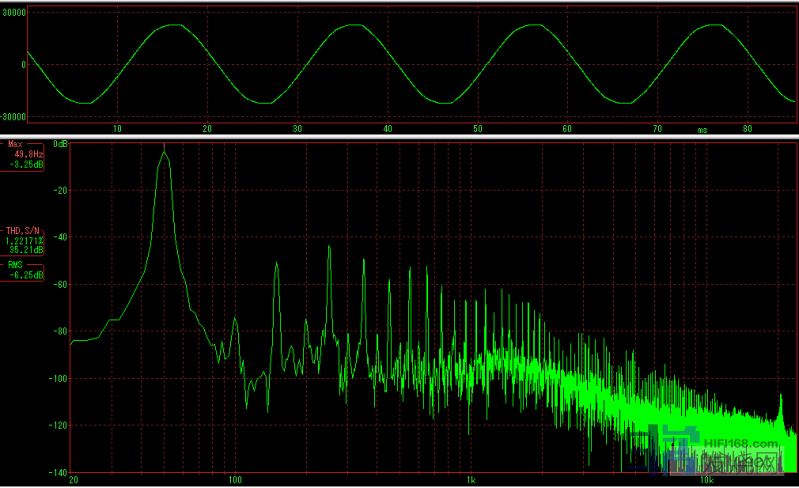Click the 40 ms time axis label
The width and height of the screenshot is (799, 488).
387,129
